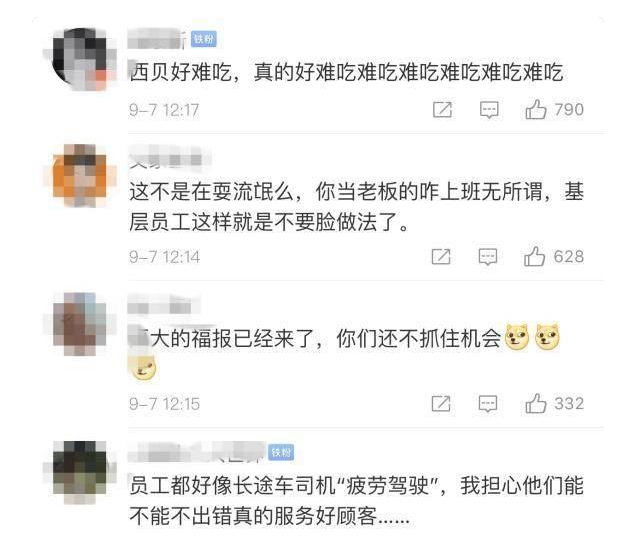View the third commenter's brown avatar profile
This screenshot has height=536, width=620.
pos(80,324)
